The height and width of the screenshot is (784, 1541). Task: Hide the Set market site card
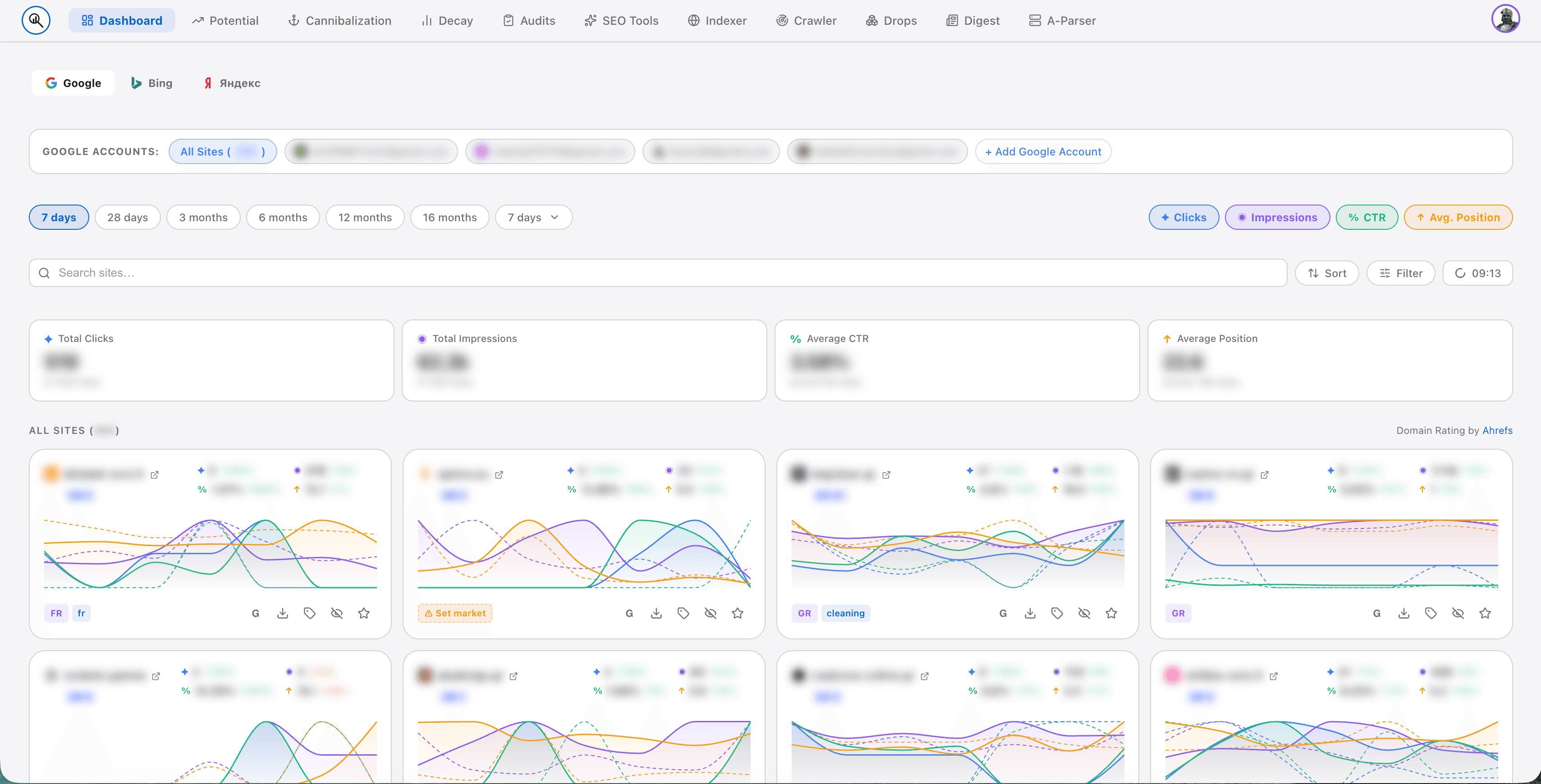click(711, 613)
